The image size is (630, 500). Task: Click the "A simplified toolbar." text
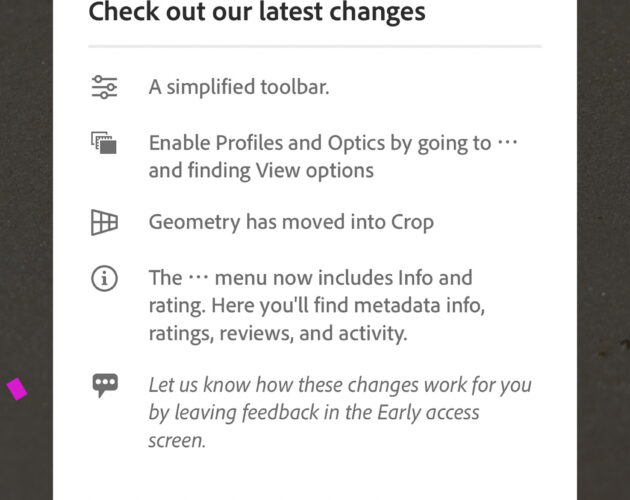(x=239, y=87)
